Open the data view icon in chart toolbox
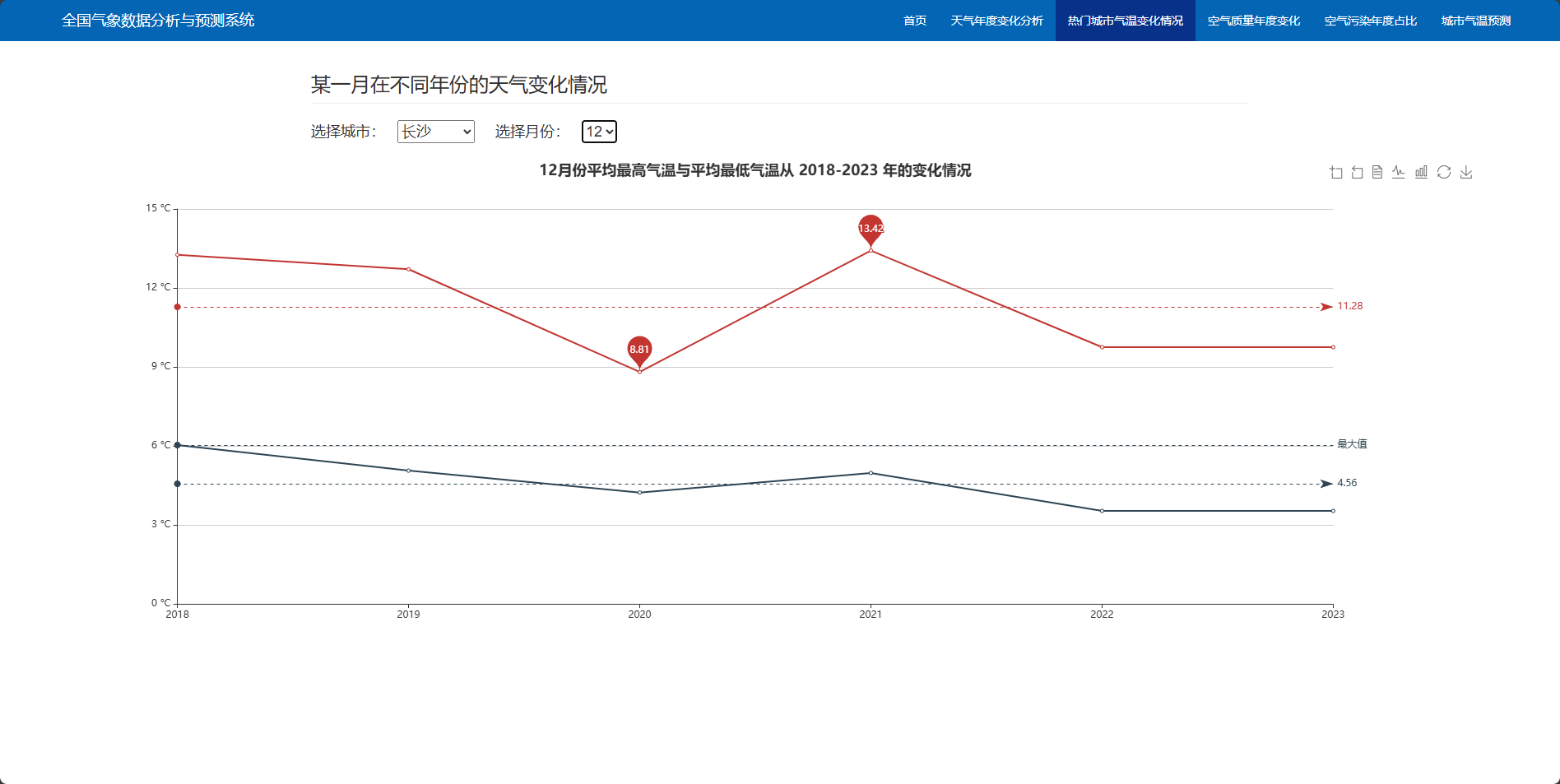 1377,172
